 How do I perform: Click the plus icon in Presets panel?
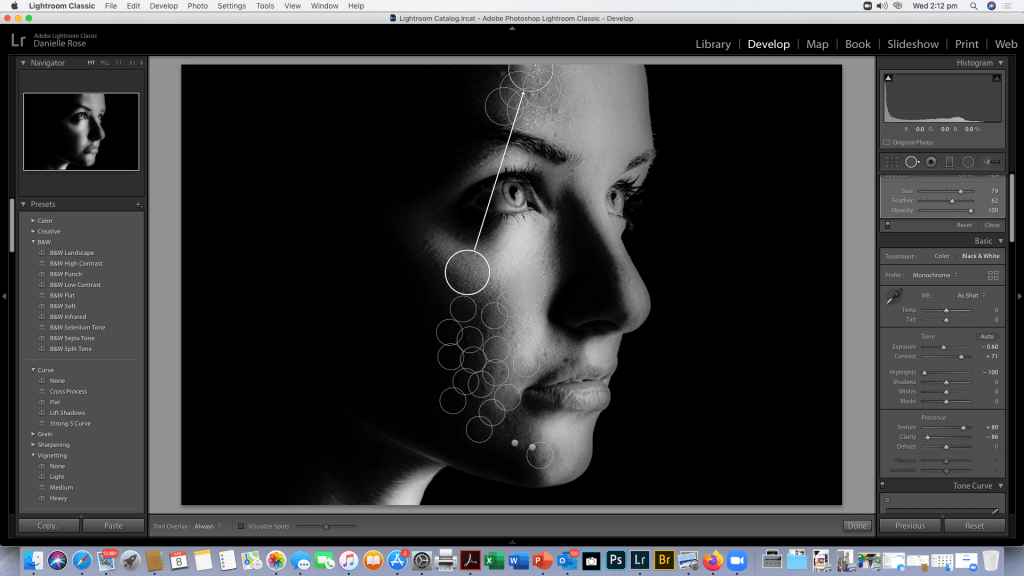tap(139, 204)
